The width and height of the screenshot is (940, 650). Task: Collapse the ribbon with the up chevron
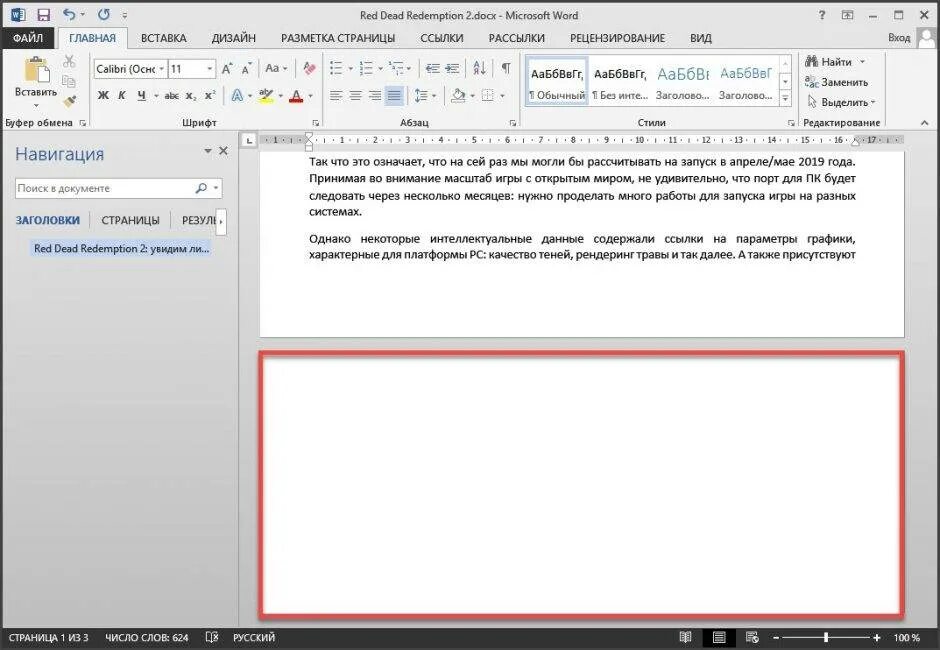[x=924, y=123]
